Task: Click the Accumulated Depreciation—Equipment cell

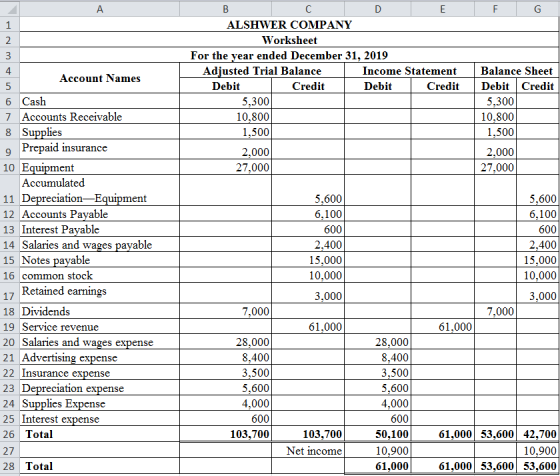Action: (x=100, y=190)
